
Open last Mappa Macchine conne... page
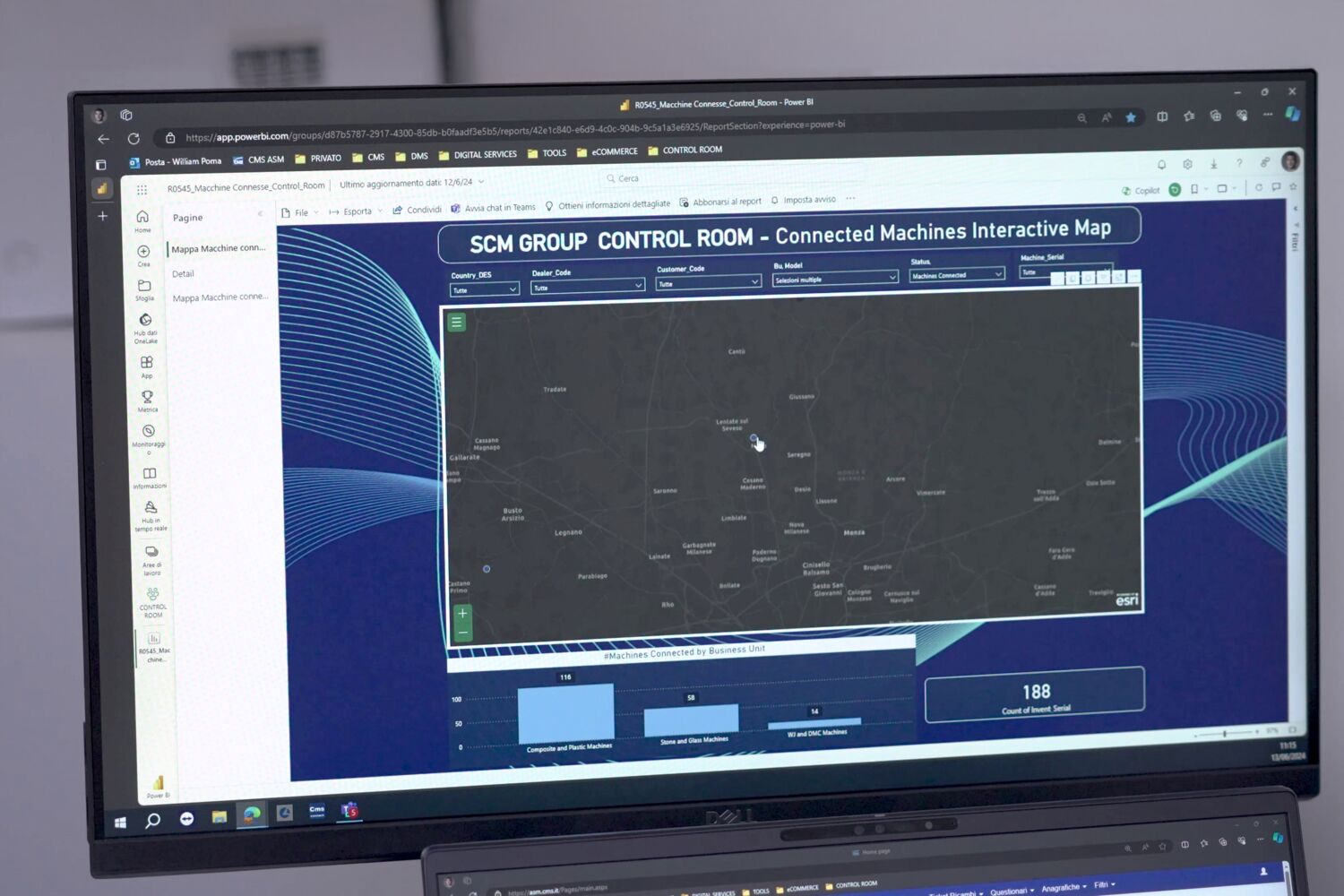coord(220,297)
